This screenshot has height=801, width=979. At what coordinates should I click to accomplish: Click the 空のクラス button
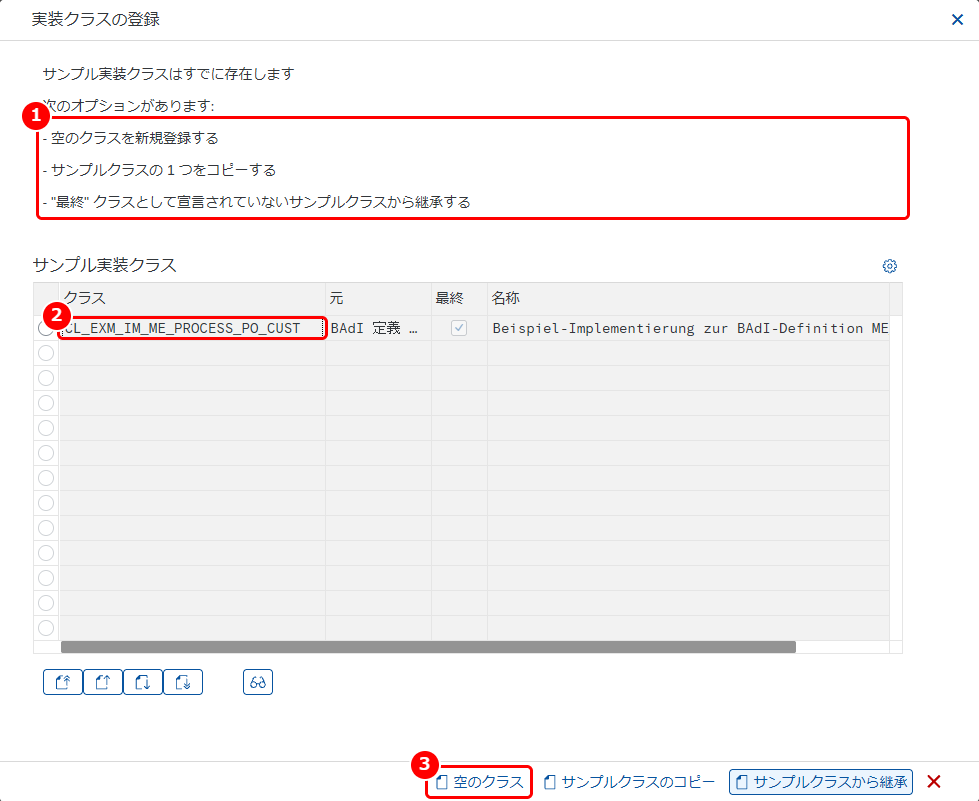(480, 782)
